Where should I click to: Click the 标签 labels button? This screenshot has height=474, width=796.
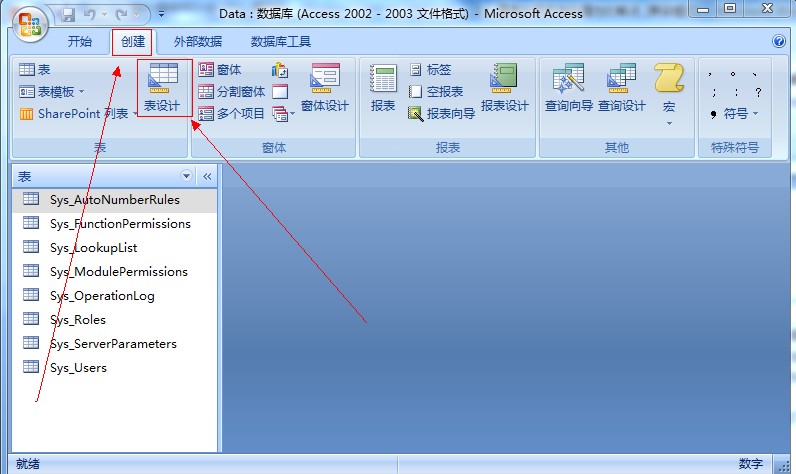430,70
